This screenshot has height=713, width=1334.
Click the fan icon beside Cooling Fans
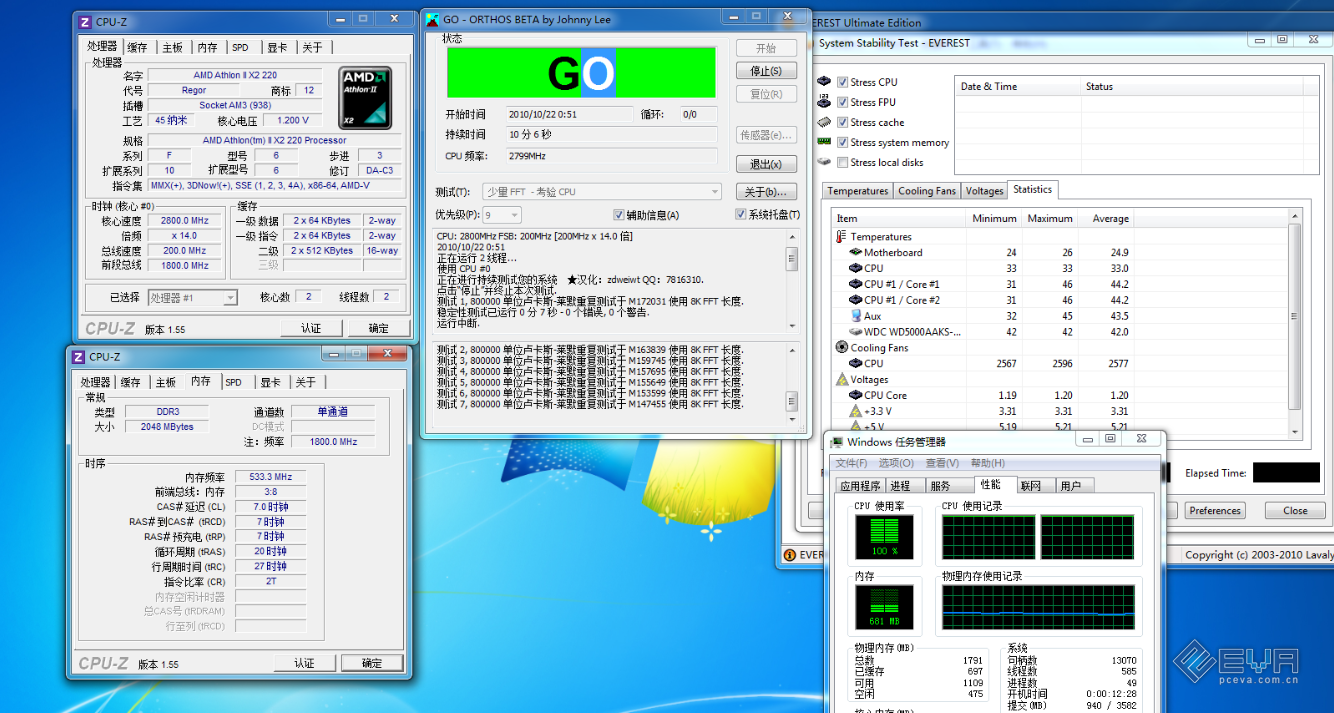pos(842,348)
